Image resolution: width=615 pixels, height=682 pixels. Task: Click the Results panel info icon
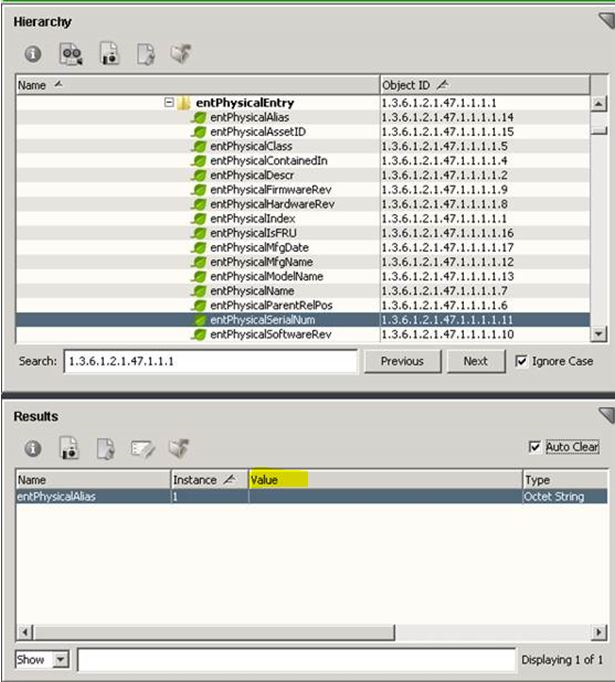click(x=33, y=448)
